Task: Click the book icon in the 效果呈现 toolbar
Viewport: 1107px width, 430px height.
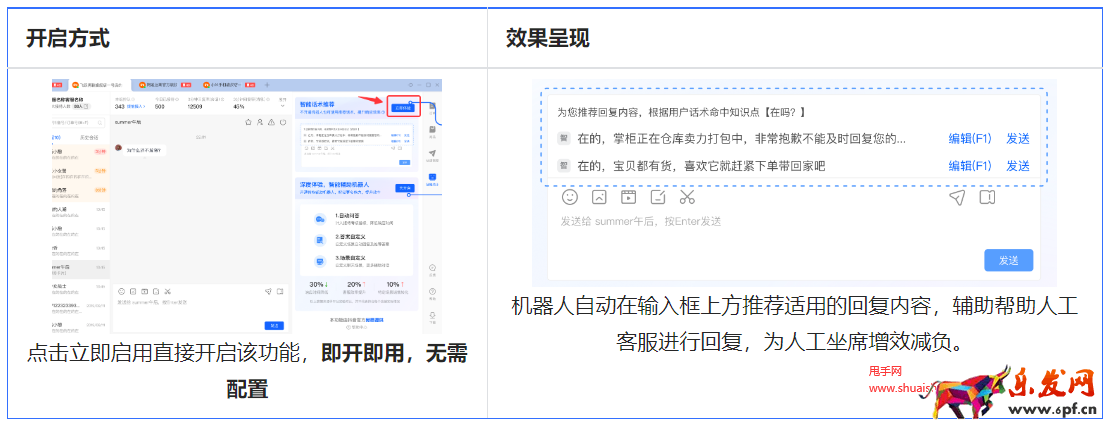Action: coord(987,197)
